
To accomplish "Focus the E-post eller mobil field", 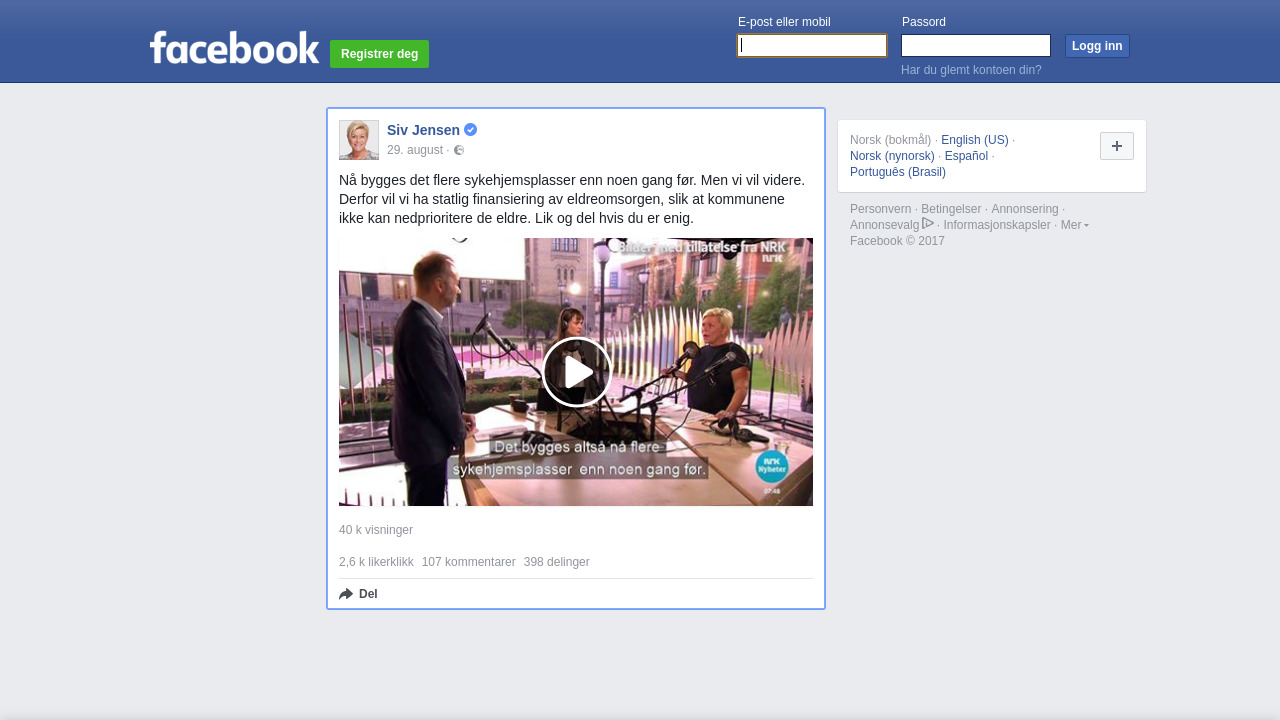I will pyautogui.click(x=812, y=46).
